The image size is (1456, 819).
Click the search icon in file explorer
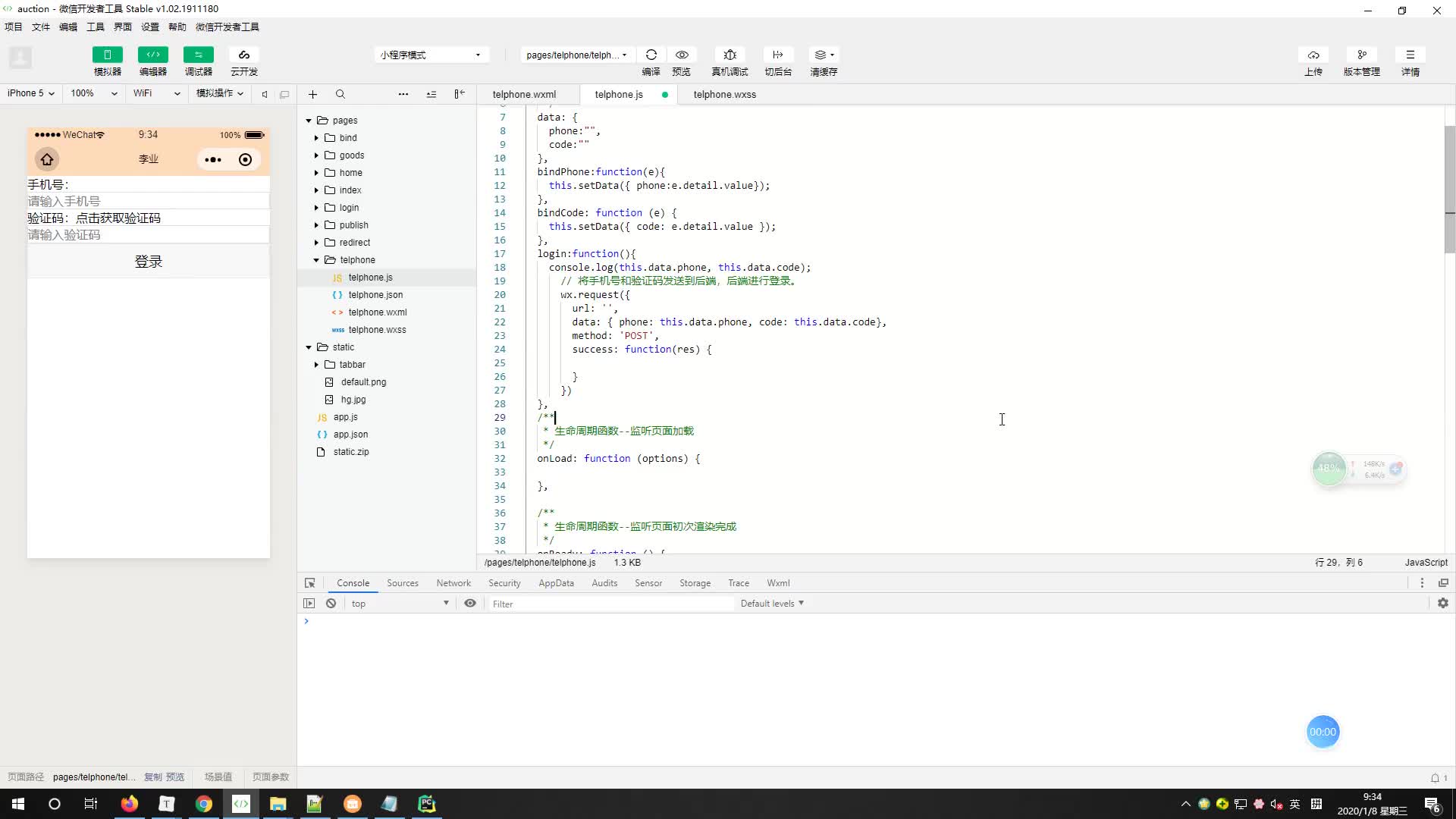[x=340, y=94]
